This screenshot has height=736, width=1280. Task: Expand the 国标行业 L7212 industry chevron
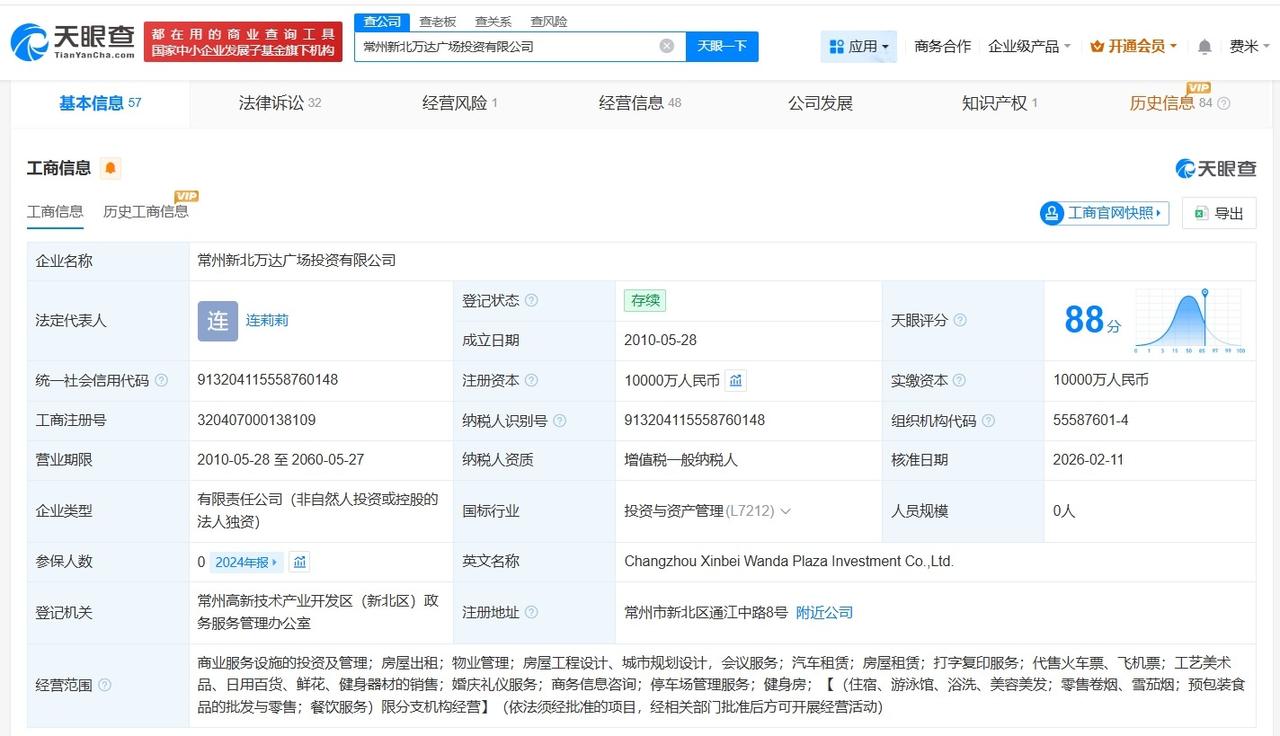coord(785,511)
